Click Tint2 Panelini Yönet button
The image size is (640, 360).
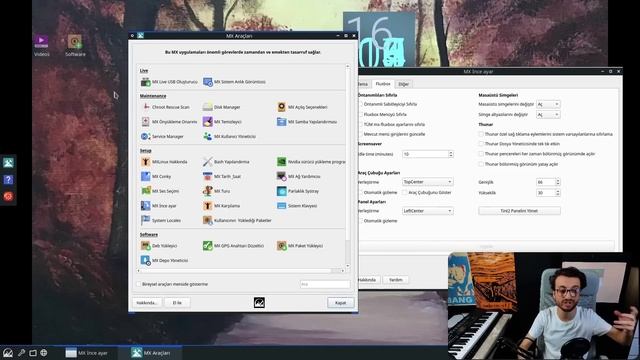519,211
